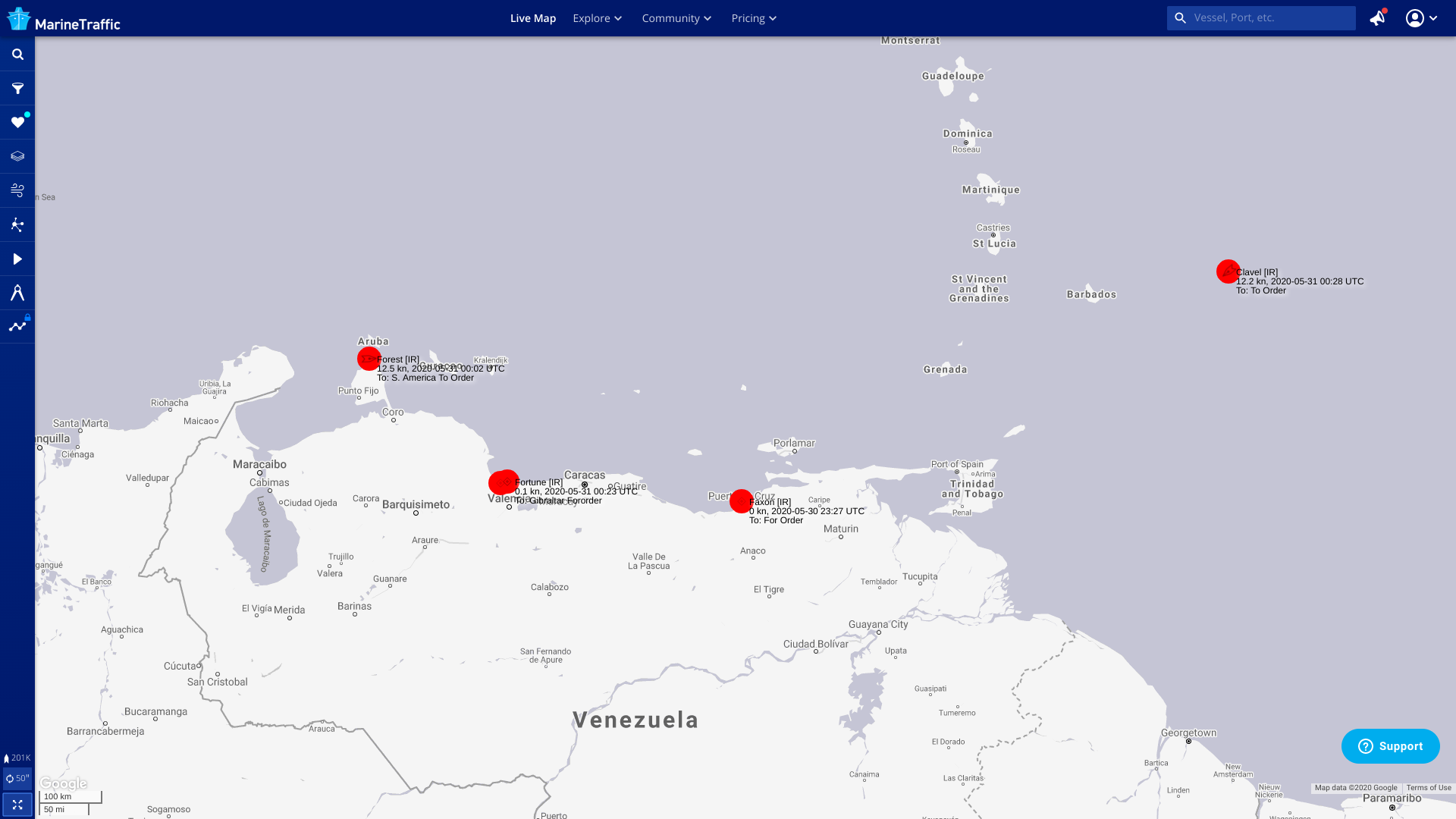Select the Clavel [IR] vessel marker
The width and height of the screenshot is (1456, 819).
pyautogui.click(x=1228, y=271)
